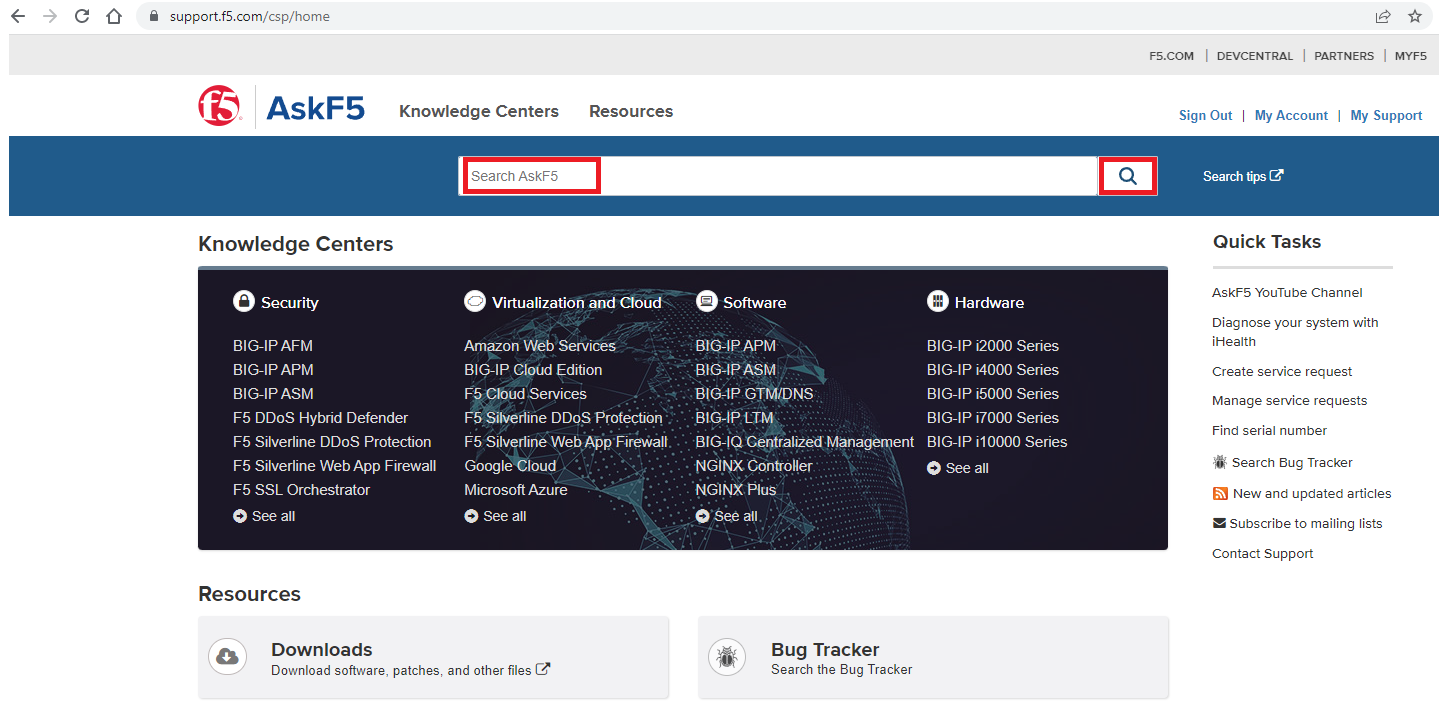The image size is (1446, 704).
Task: Open Amazon Web Services link
Action: 540,345
